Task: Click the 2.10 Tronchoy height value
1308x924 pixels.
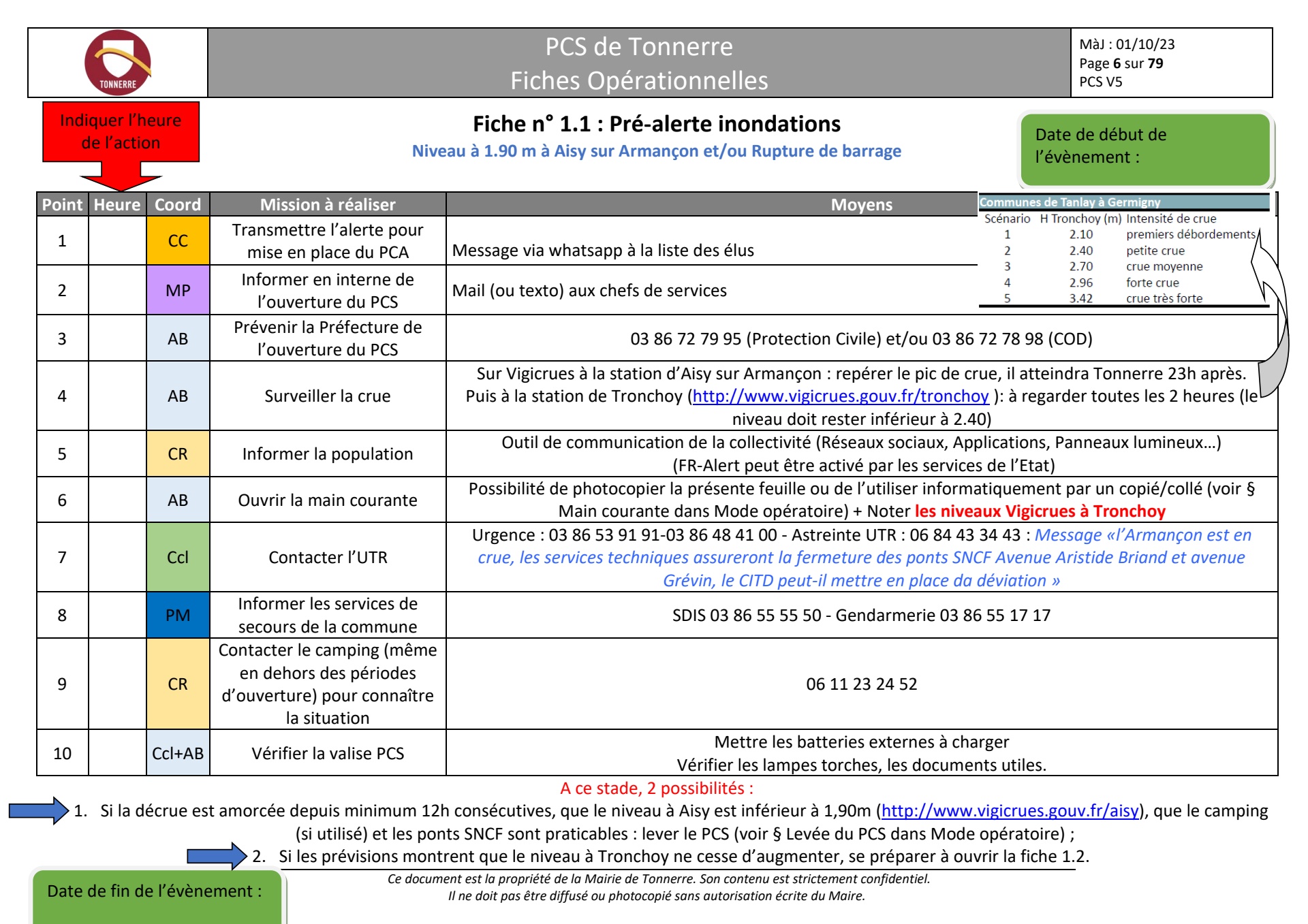Action: [x=1081, y=235]
